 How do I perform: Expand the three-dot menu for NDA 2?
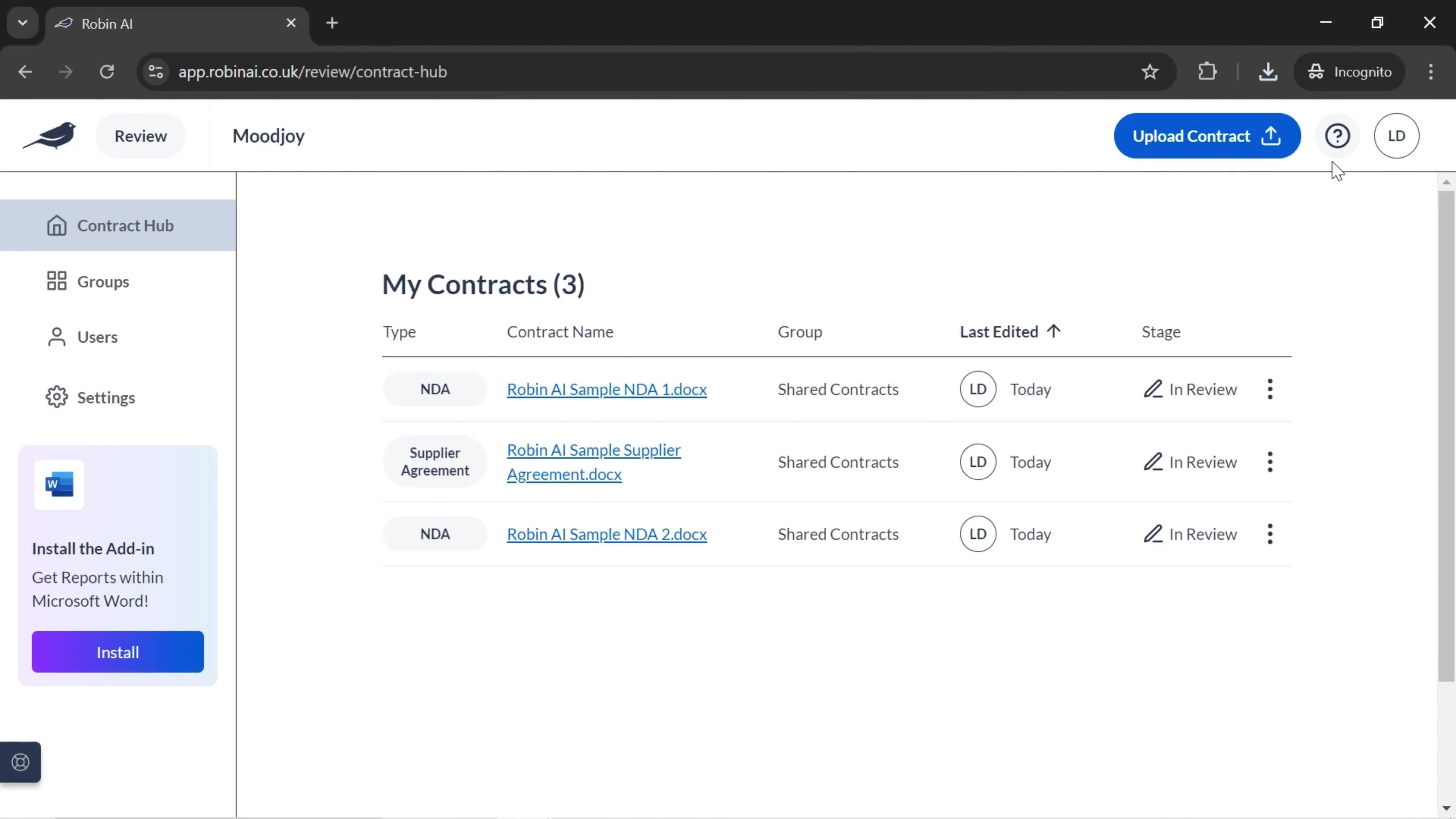click(1271, 534)
